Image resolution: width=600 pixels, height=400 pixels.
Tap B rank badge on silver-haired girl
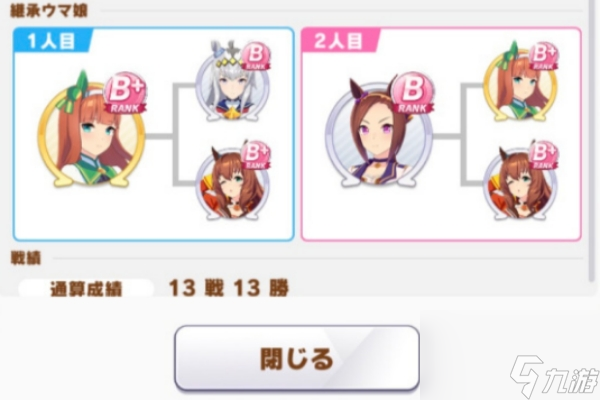[255, 57]
